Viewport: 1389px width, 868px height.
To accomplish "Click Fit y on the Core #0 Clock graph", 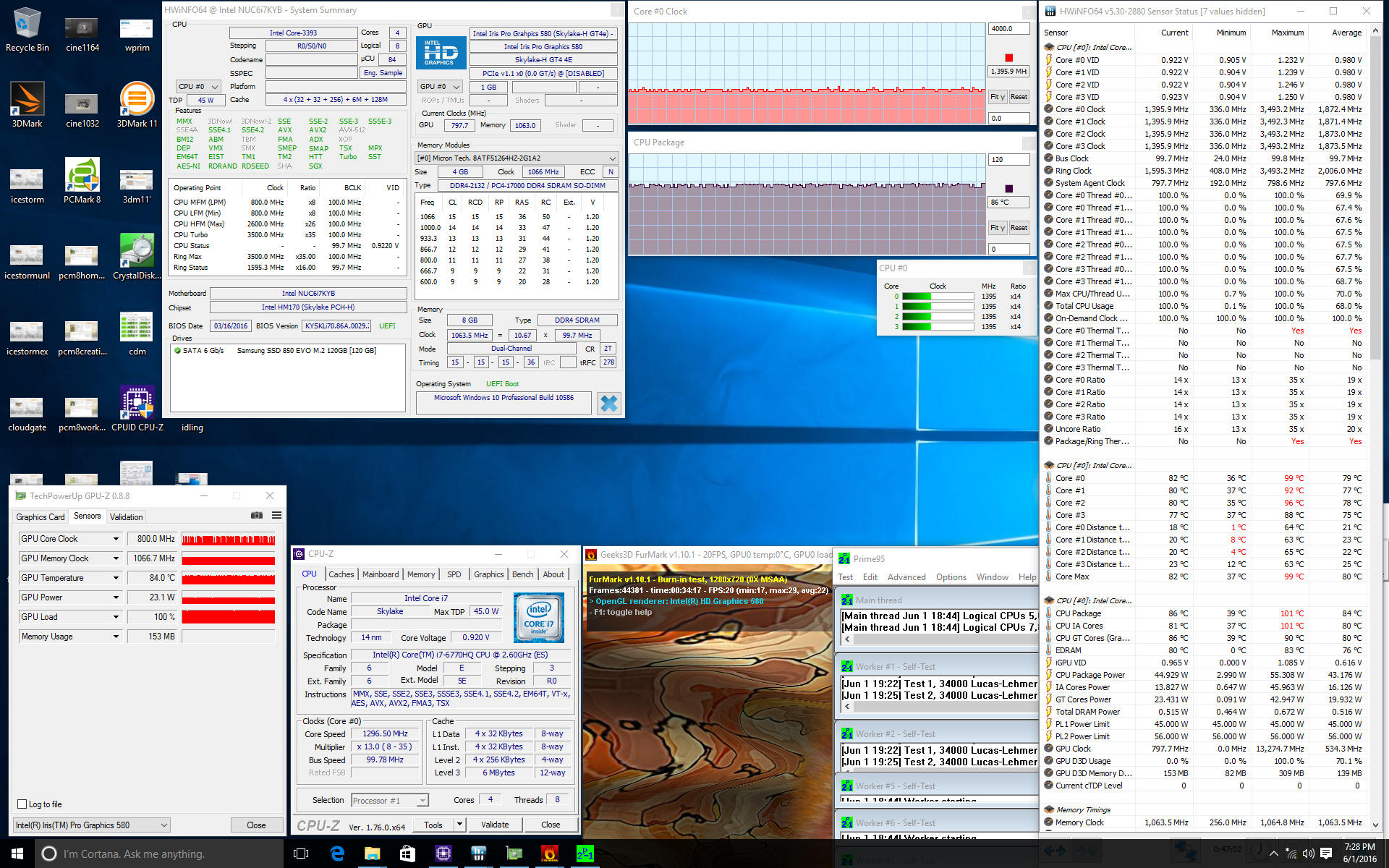I will (x=998, y=97).
